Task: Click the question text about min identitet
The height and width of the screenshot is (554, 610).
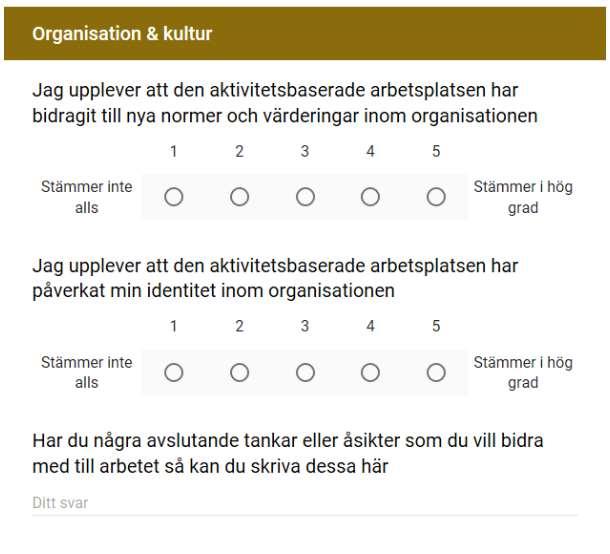Action: pos(275,278)
